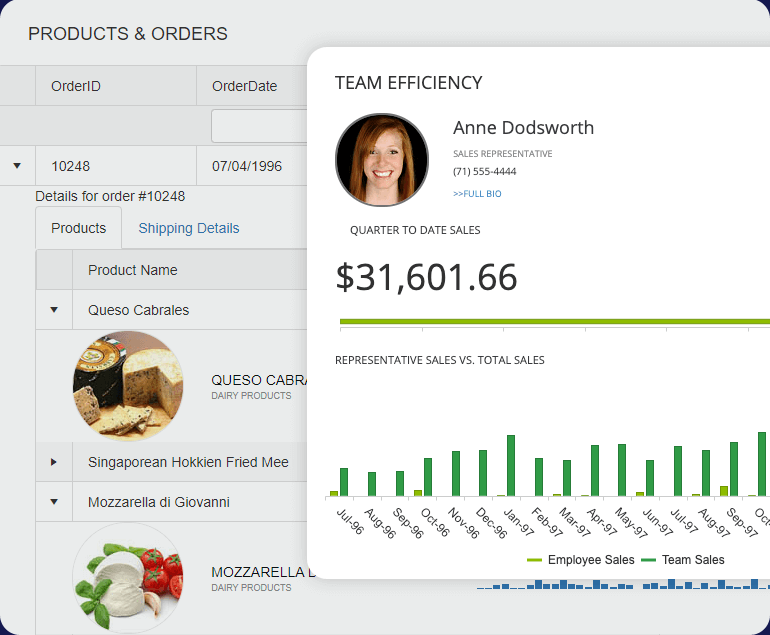Open the Queso Cabrales cheese image
Image resolution: width=770 pixels, height=635 pixels.
128,387
